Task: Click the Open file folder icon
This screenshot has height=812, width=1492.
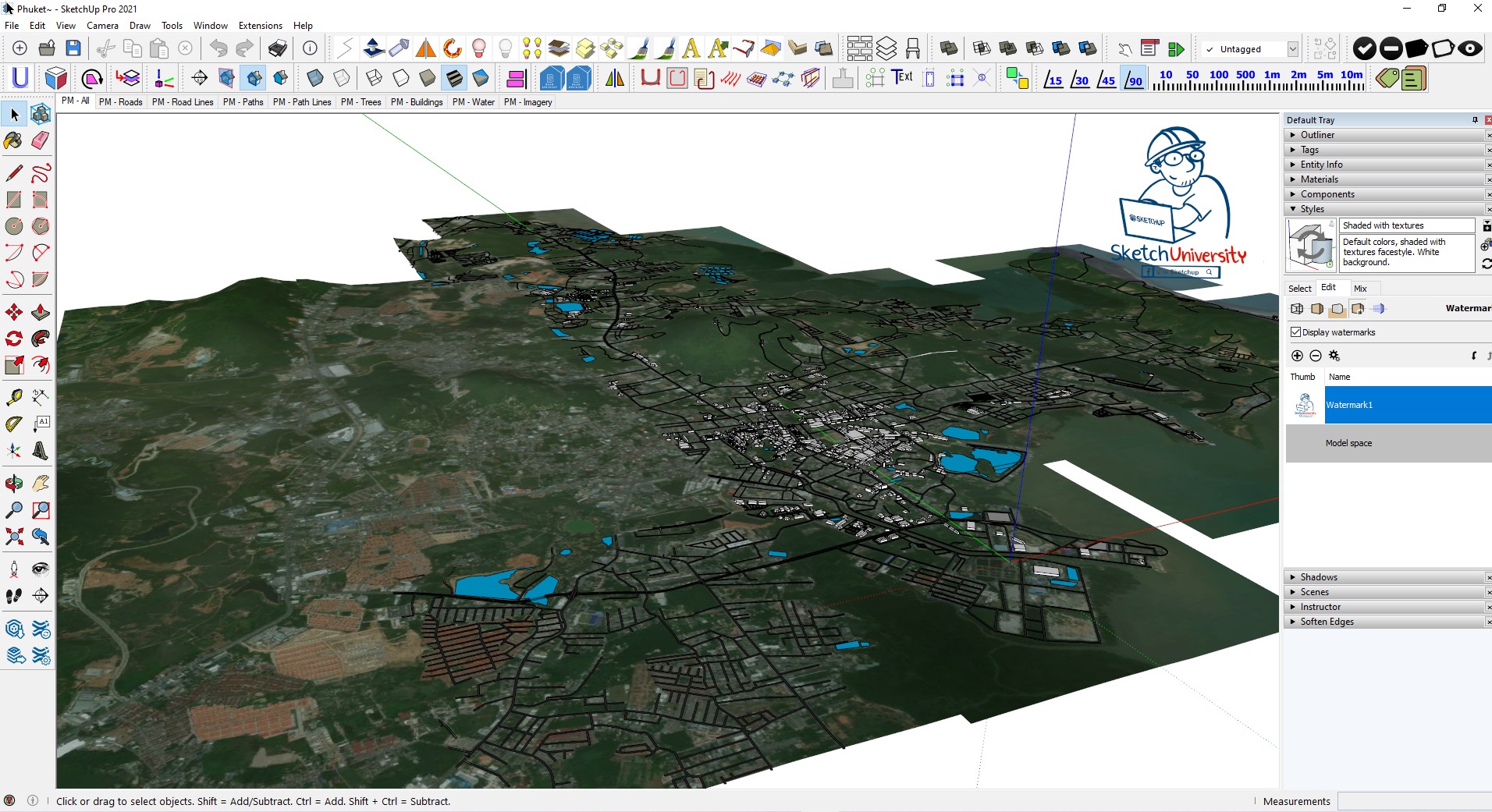Action: [47, 48]
